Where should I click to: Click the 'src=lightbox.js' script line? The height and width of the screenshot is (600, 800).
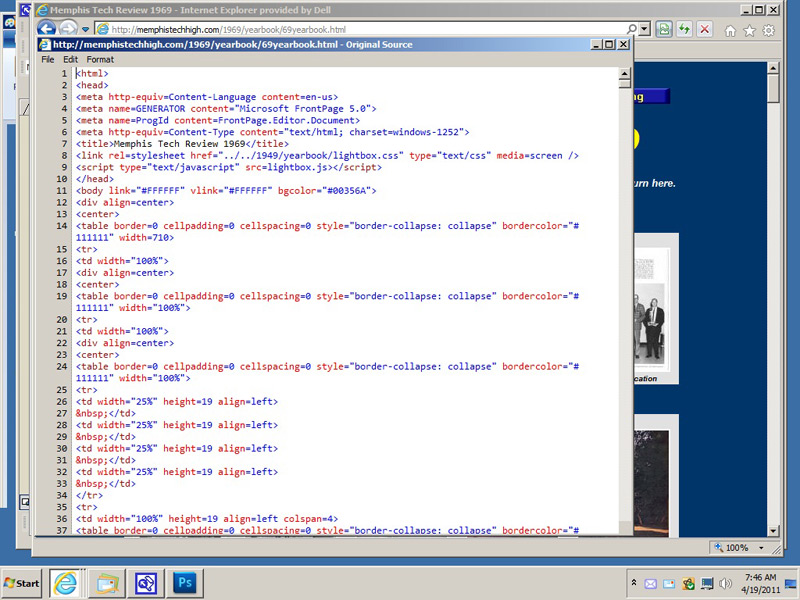coord(229,167)
